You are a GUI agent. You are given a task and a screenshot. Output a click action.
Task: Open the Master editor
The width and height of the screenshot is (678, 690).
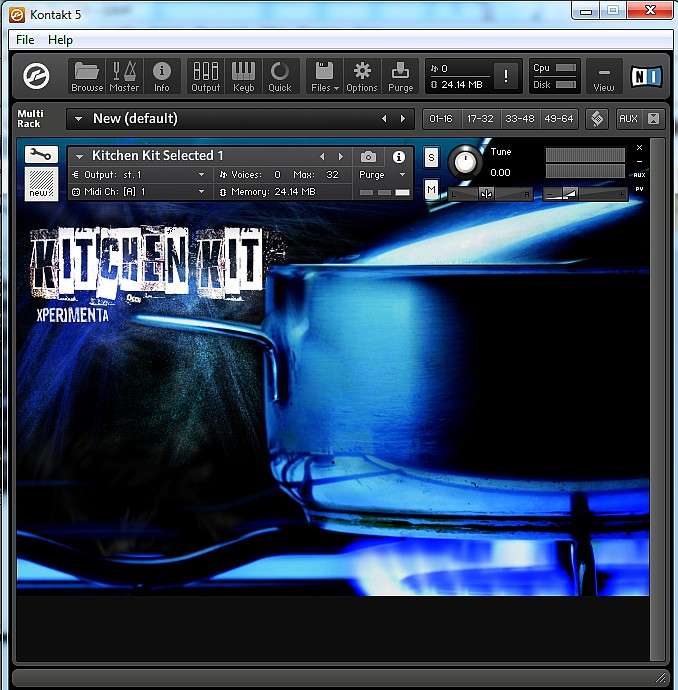click(124, 77)
